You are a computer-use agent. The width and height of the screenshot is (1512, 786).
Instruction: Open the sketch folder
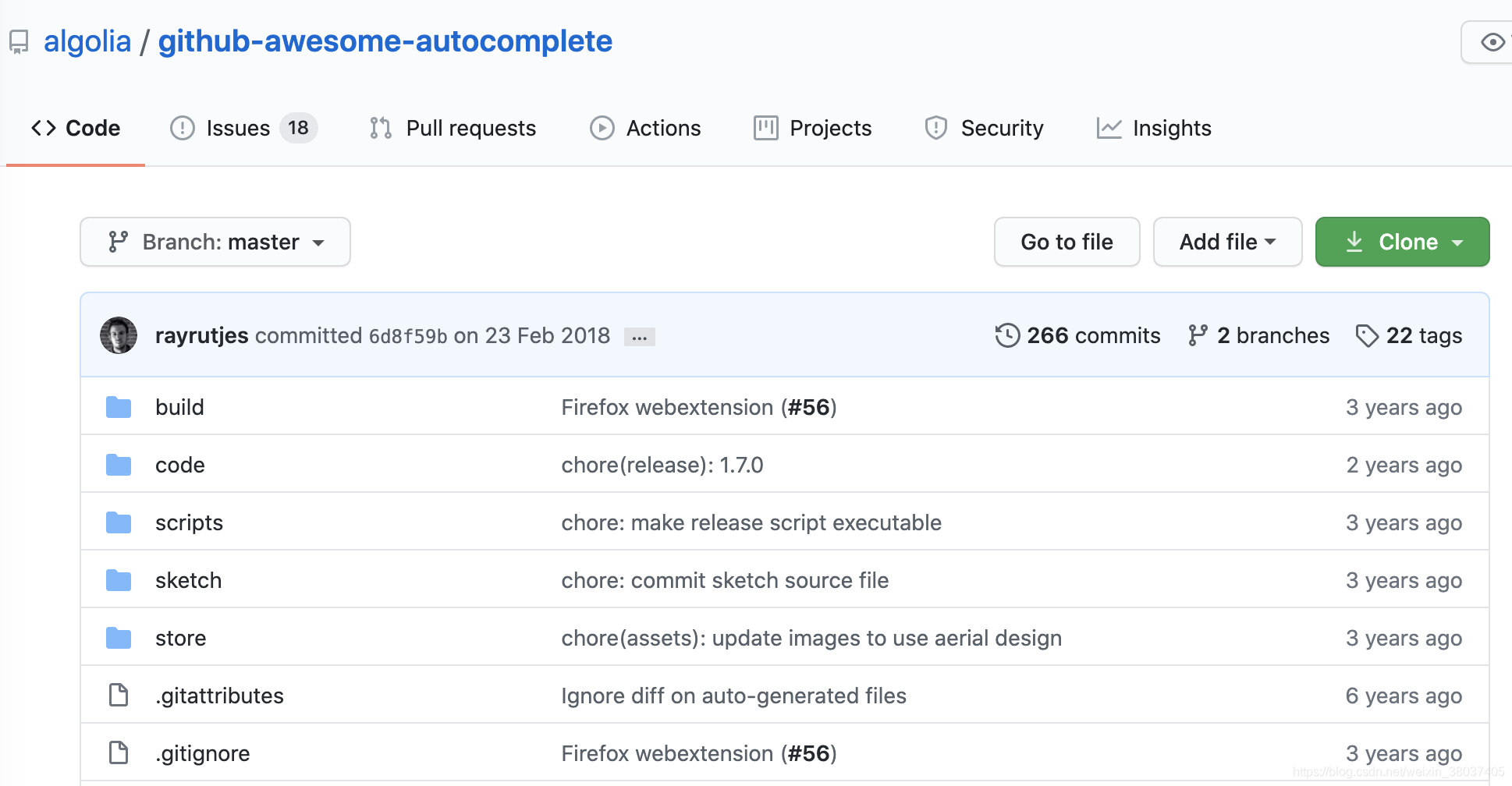tap(188, 580)
